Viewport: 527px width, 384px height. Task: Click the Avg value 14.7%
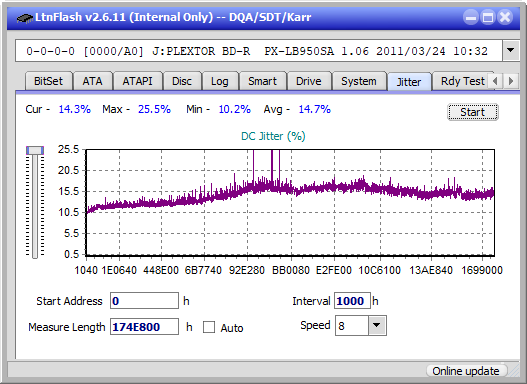click(x=315, y=109)
